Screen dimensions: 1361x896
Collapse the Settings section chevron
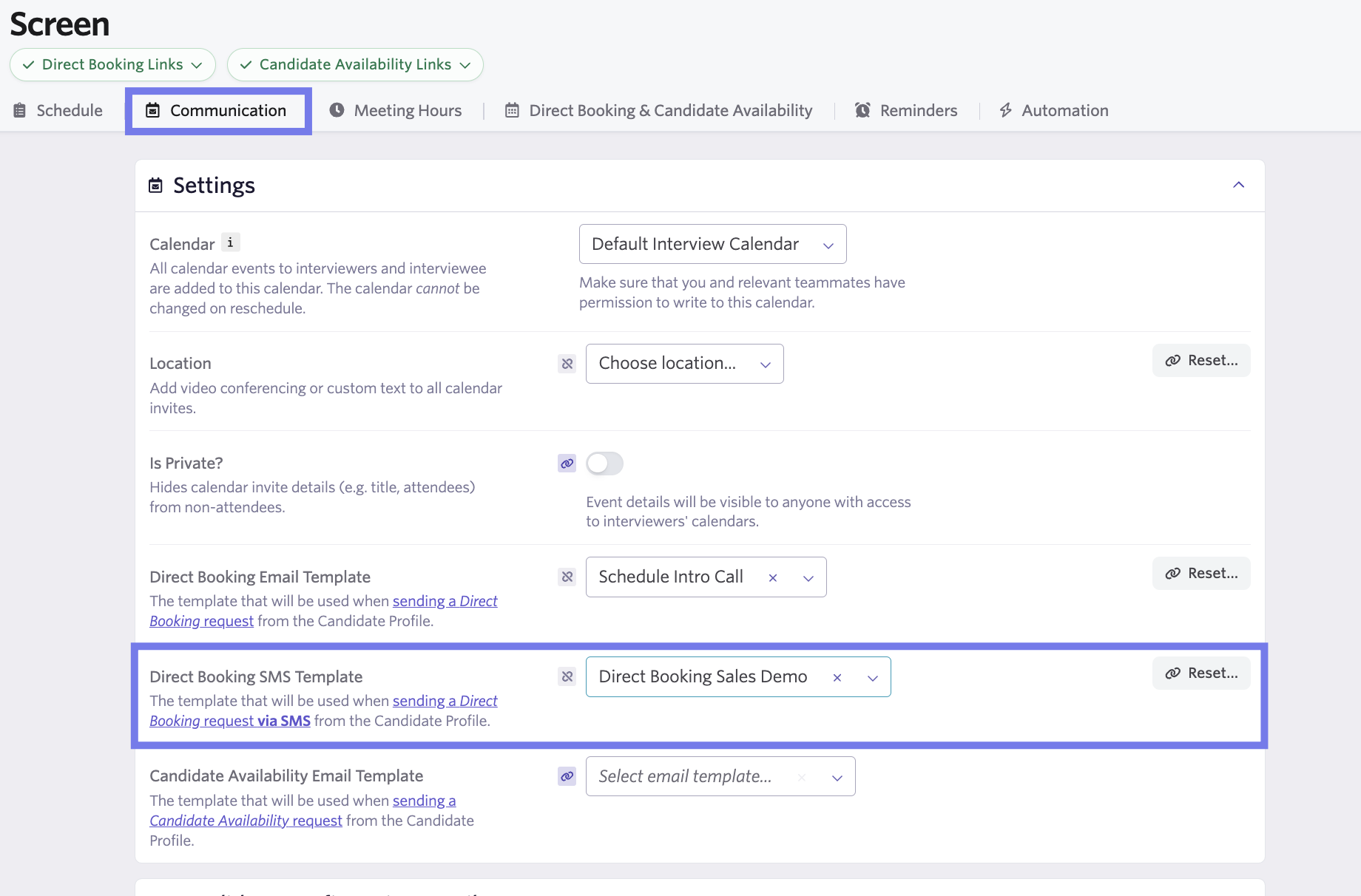(1238, 185)
